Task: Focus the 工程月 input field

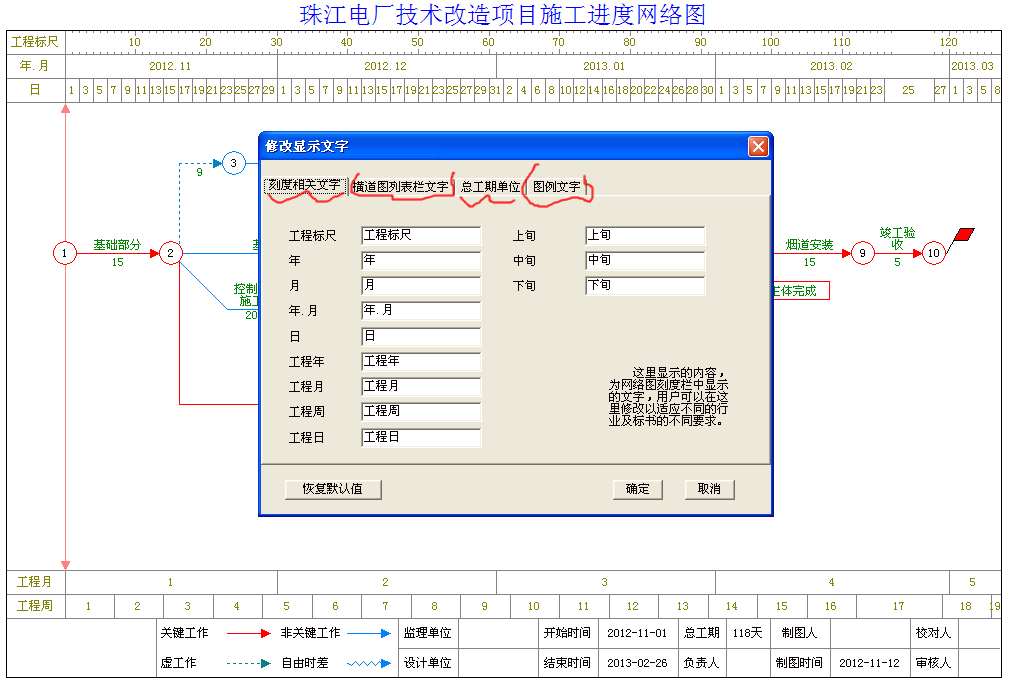Action: click(421, 387)
